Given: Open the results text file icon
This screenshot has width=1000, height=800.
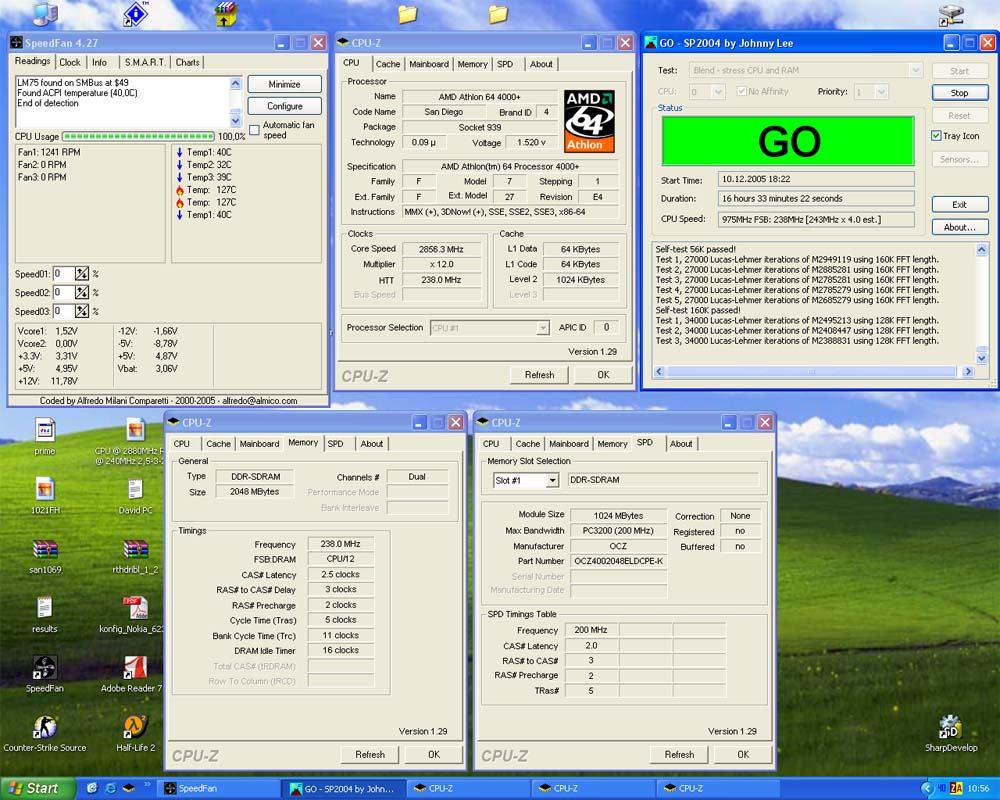Looking at the screenshot, I should click(45, 608).
